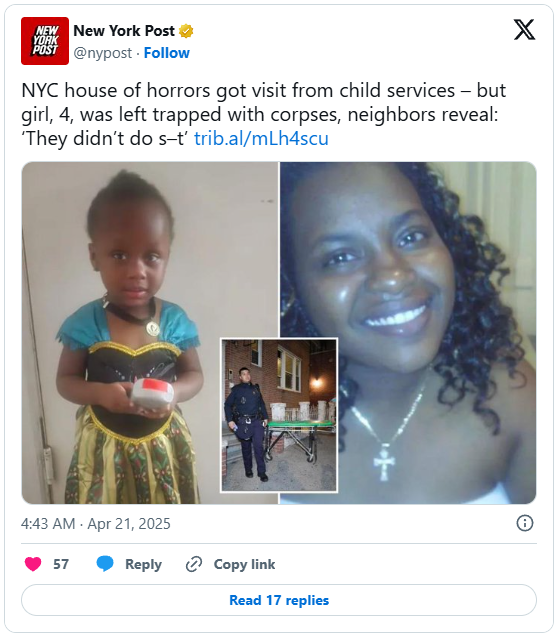
Task: Open the New York Post avatar
Action: (x=45, y=41)
